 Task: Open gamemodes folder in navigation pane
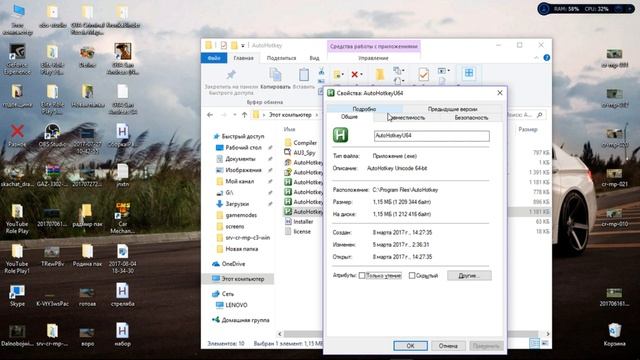(x=241, y=215)
